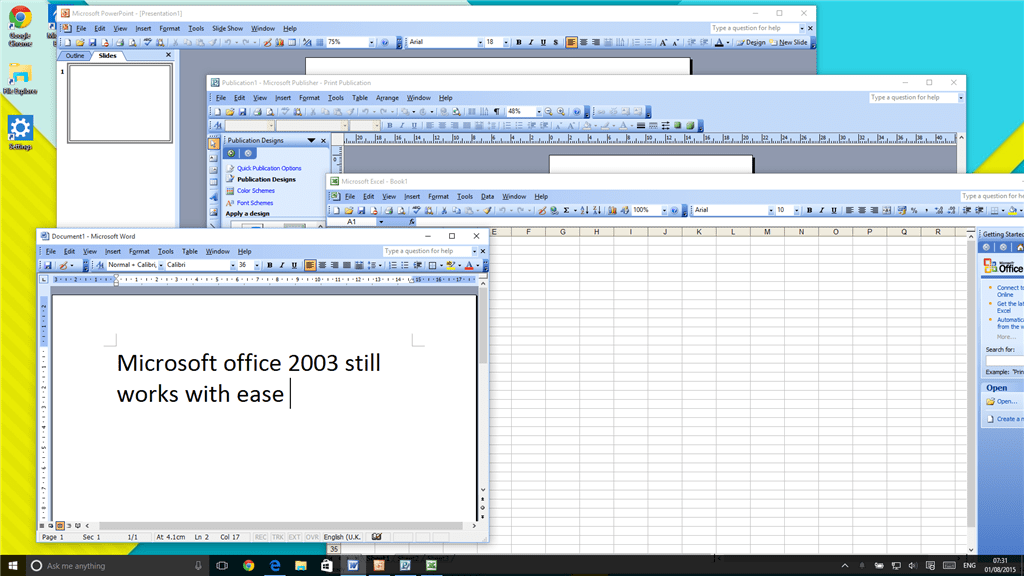This screenshot has width=1024, height=576.
Task: Click the spelling status book icon in Word
Action: point(377,537)
